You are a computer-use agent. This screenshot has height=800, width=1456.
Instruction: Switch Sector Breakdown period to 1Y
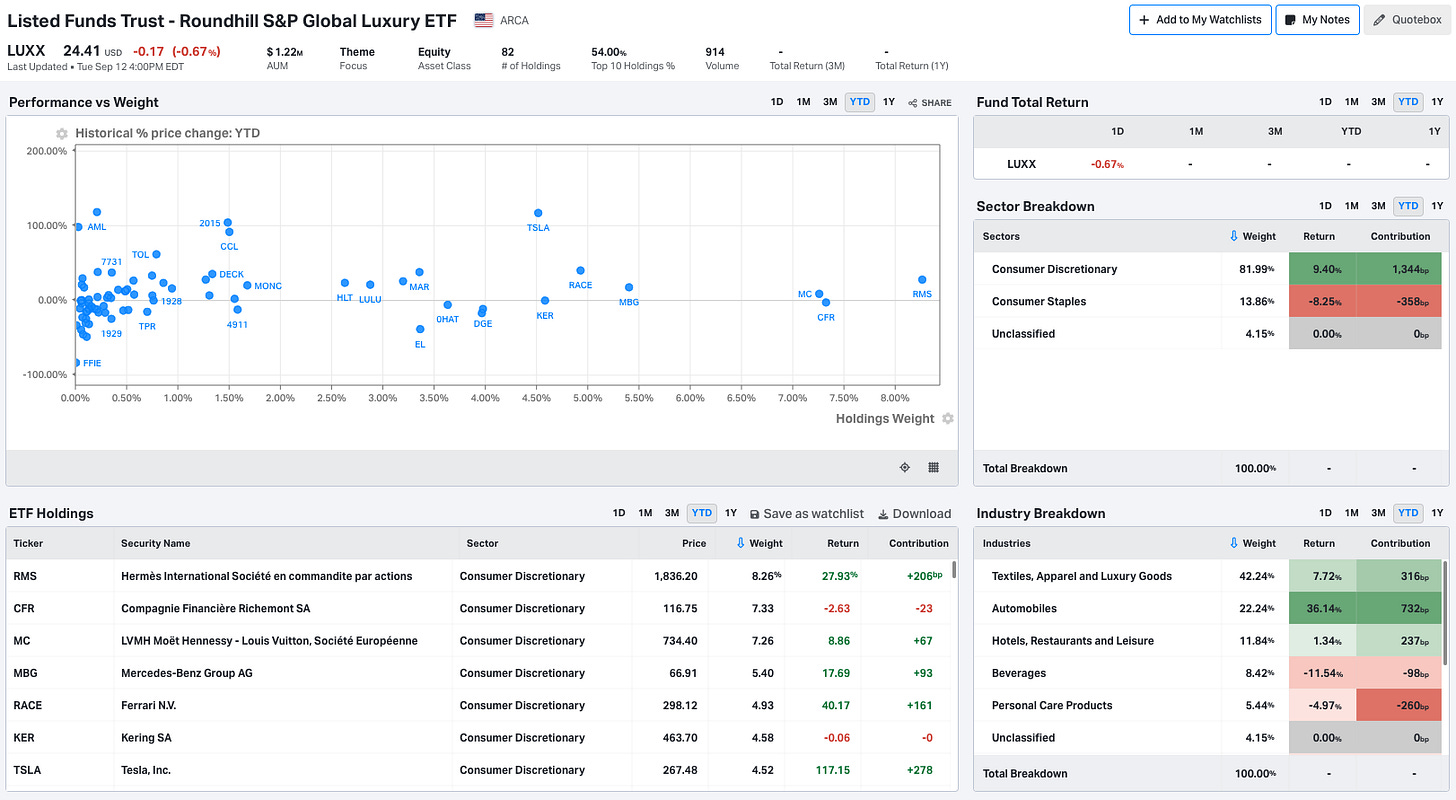tap(1437, 206)
